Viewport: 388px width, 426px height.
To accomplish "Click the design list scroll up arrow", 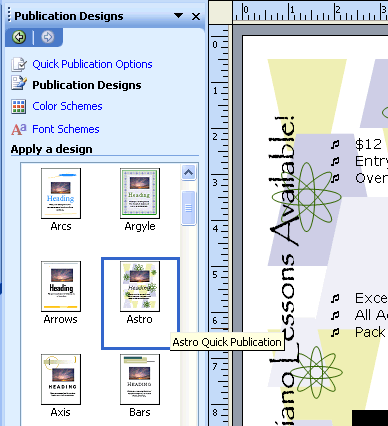I will coord(189,172).
